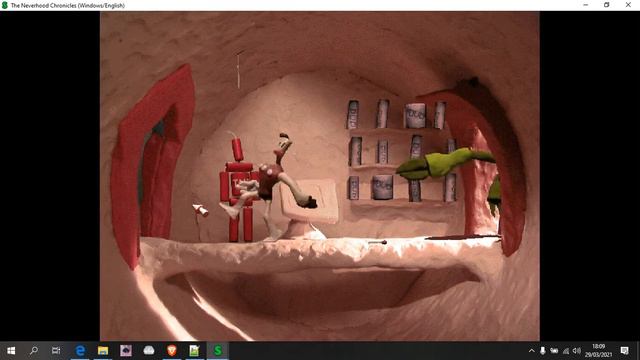Open taskbar search magnifier
This screenshot has height=360, width=640.
click(x=34, y=350)
